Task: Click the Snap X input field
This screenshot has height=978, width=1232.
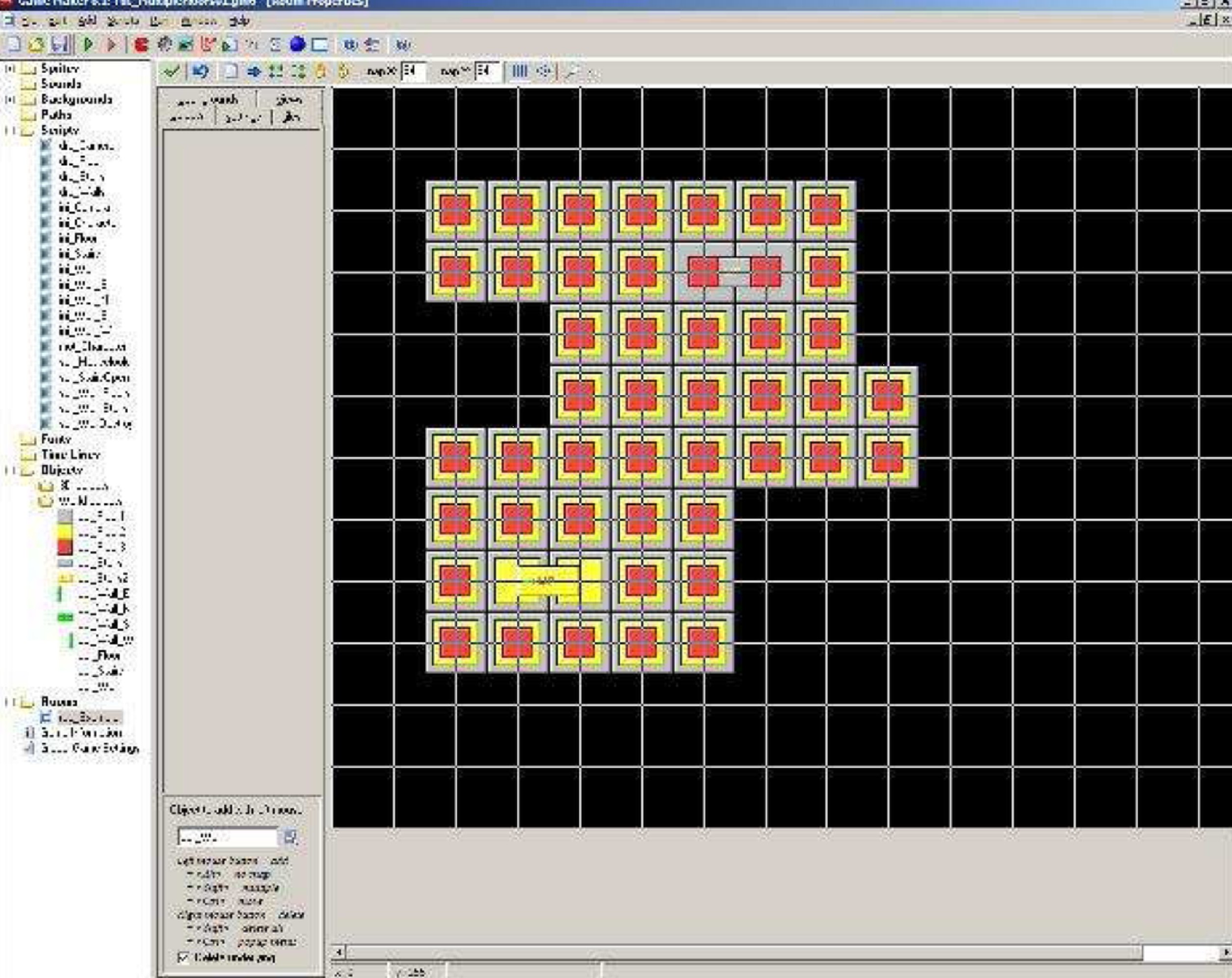Action: tap(413, 72)
